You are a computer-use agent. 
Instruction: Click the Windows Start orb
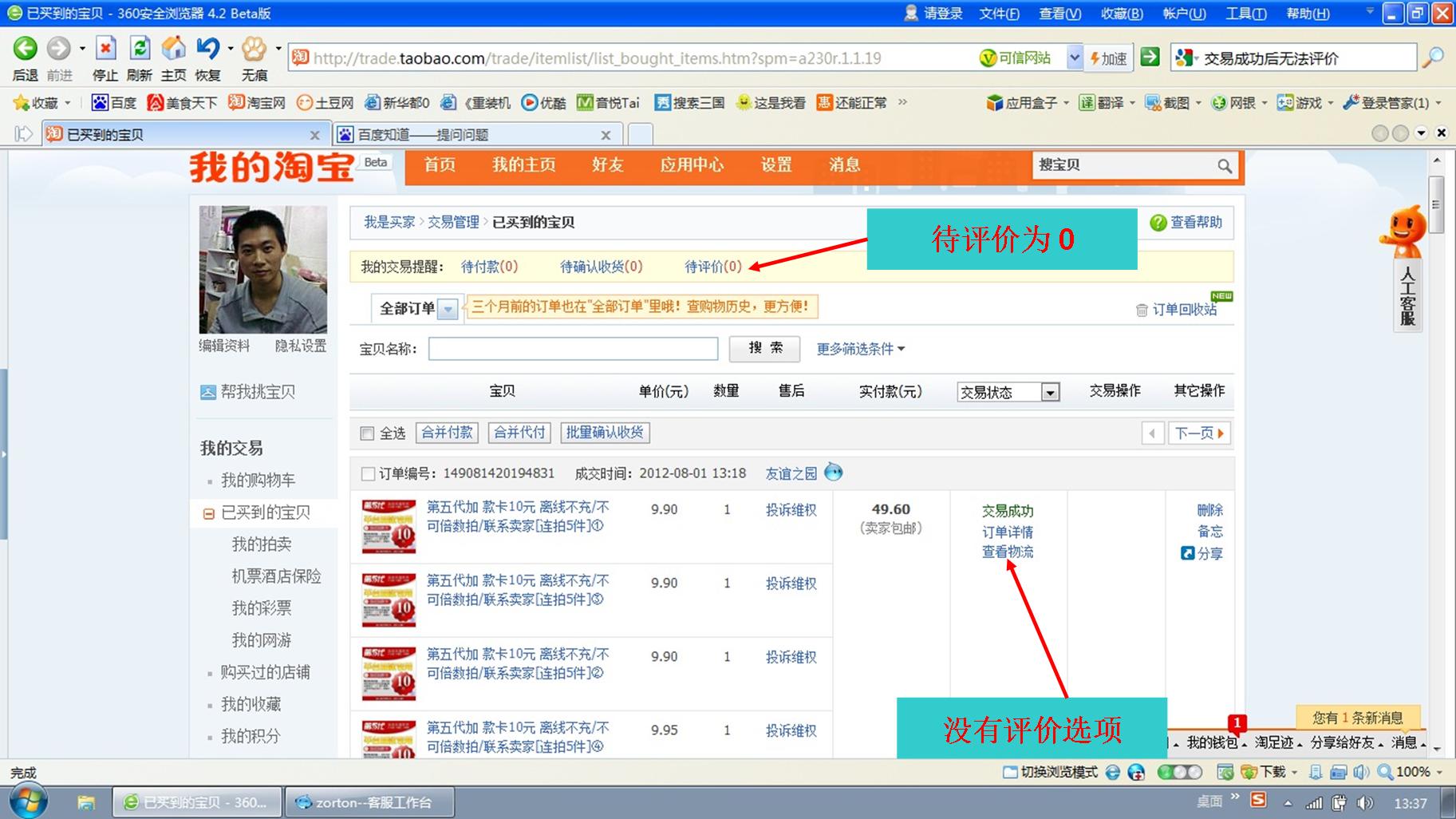click(28, 801)
